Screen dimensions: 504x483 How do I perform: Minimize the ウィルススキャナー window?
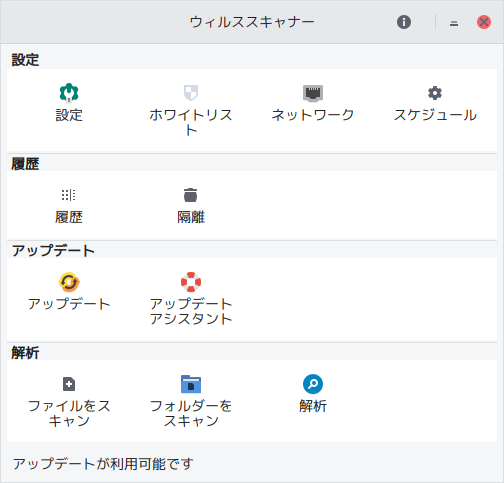coord(454,23)
